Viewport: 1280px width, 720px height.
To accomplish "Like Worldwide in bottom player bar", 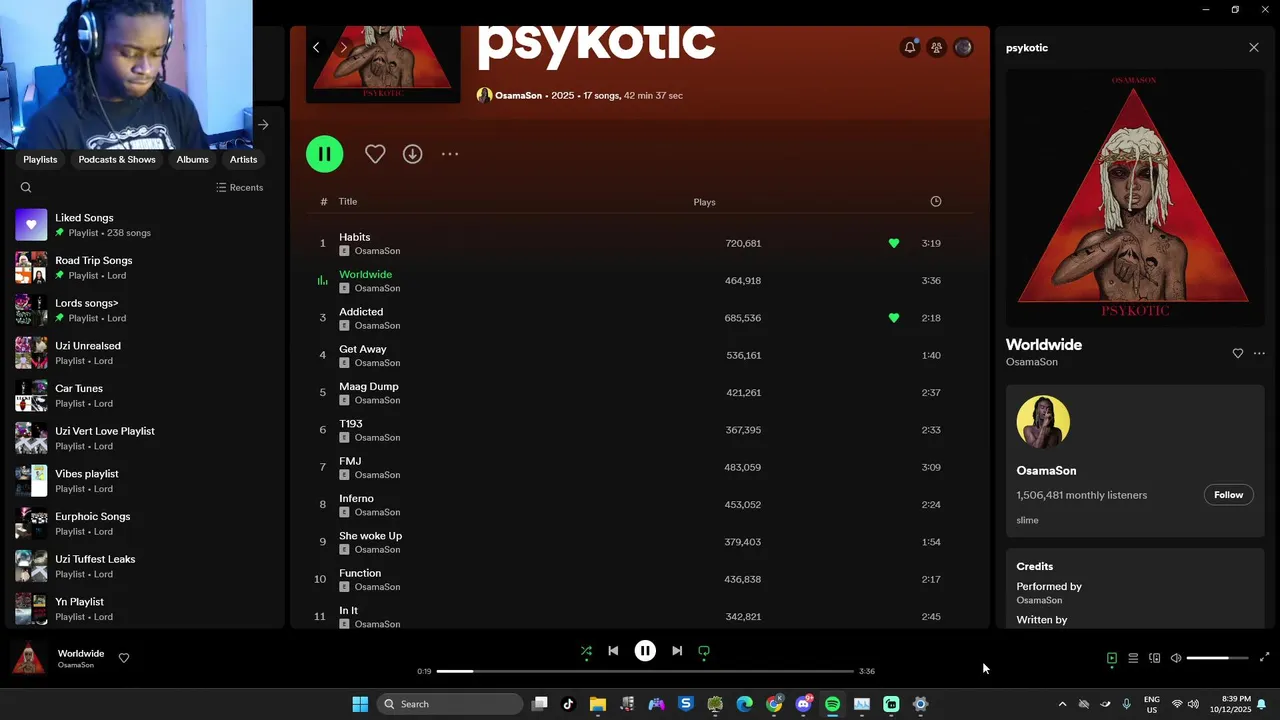I will tap(124, 658).
